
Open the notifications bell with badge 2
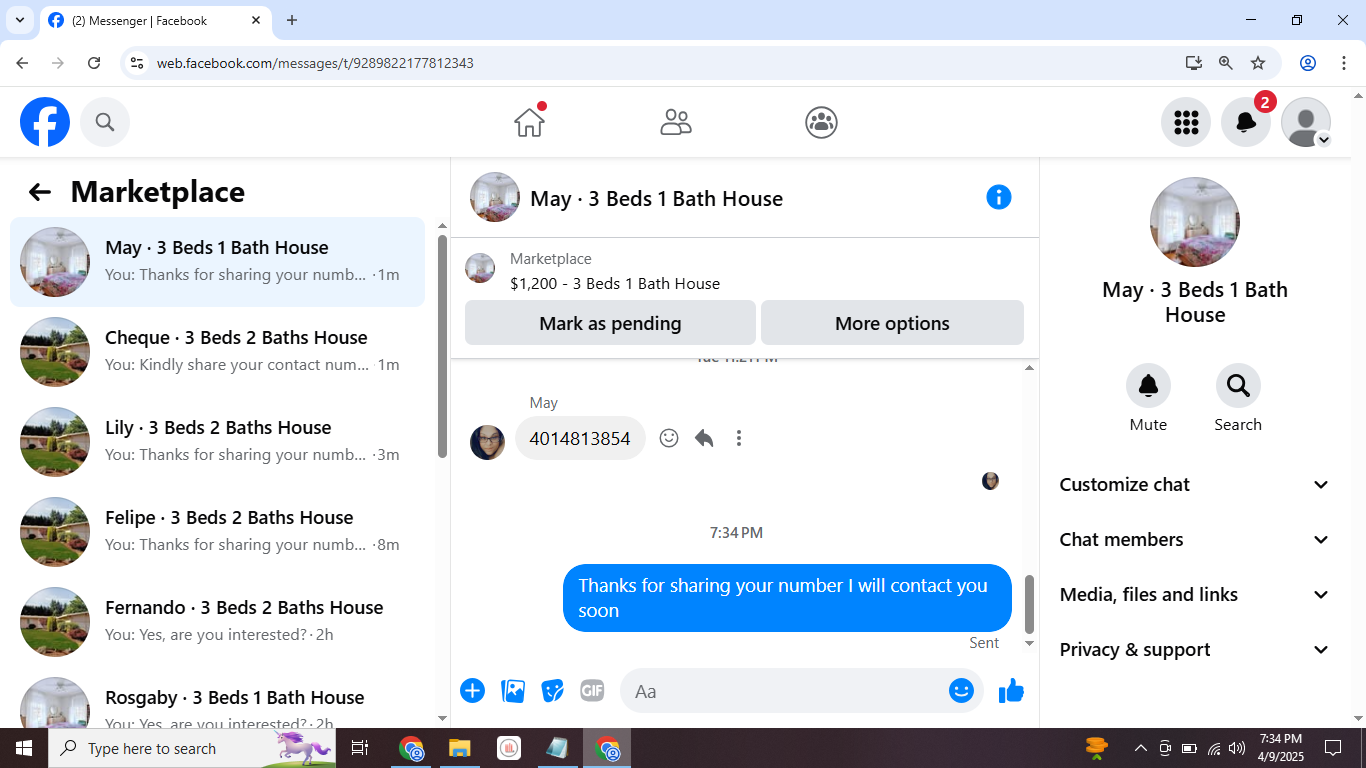pyautogui.click(x=1246, y=122)
